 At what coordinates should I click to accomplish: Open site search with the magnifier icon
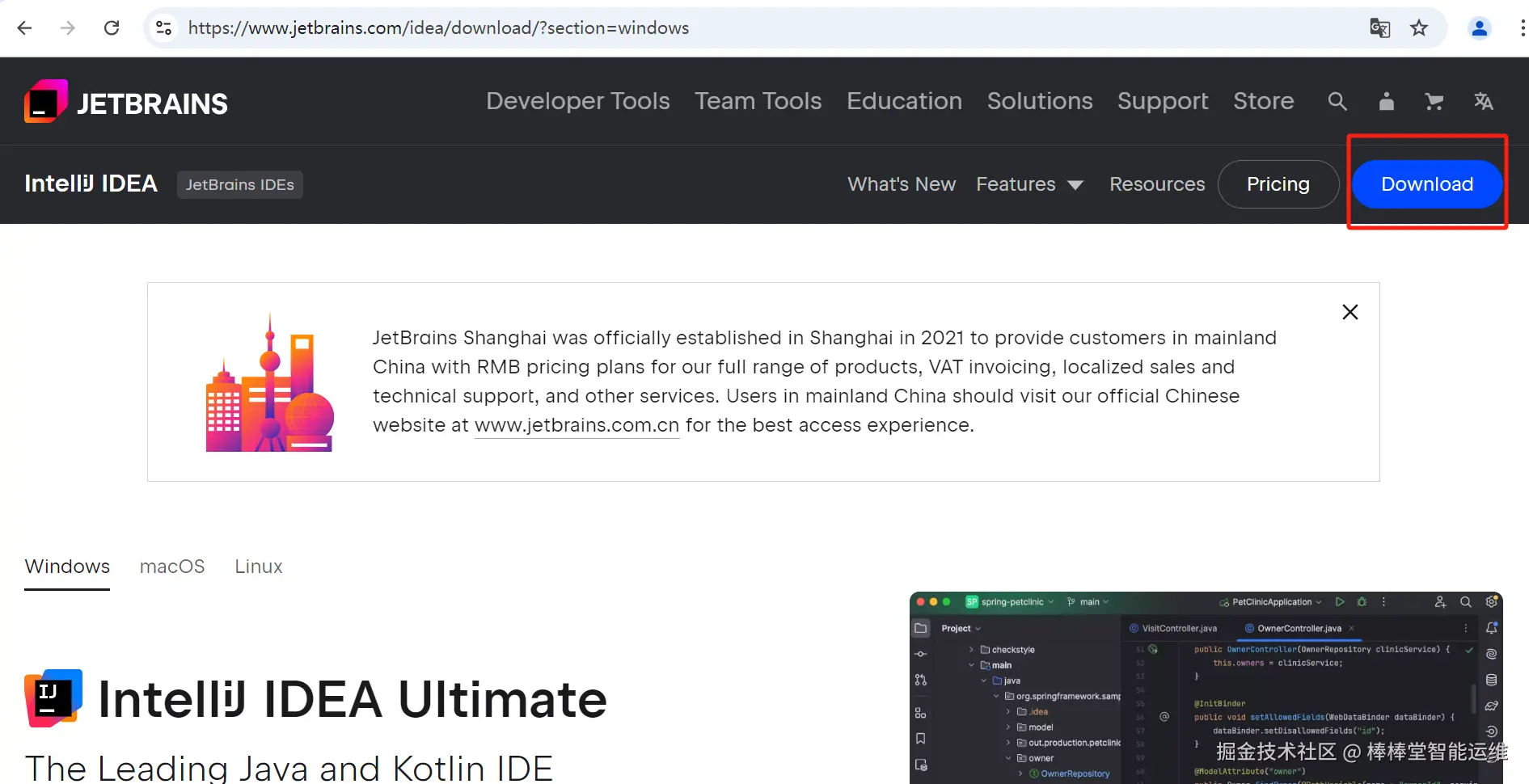(x=1337, y=101)
